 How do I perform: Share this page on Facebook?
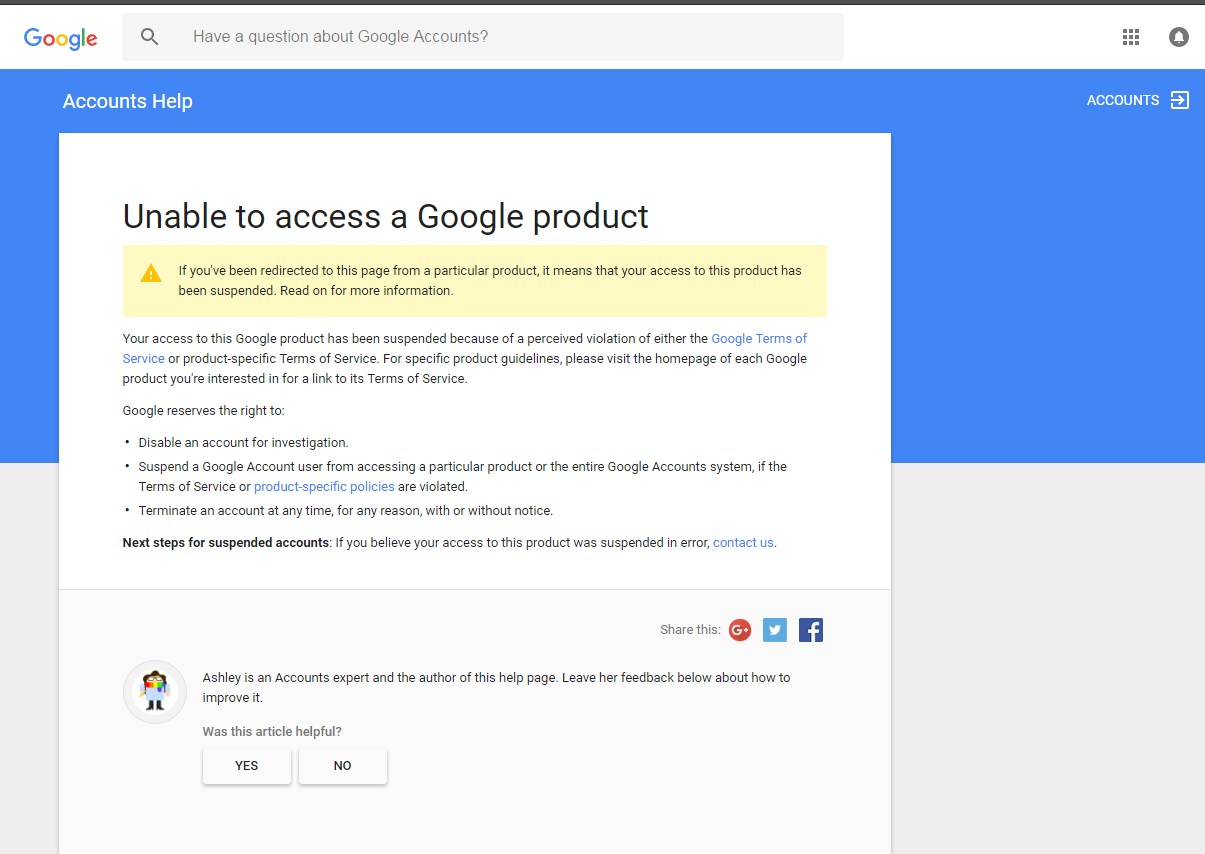[x=811, y=630]
